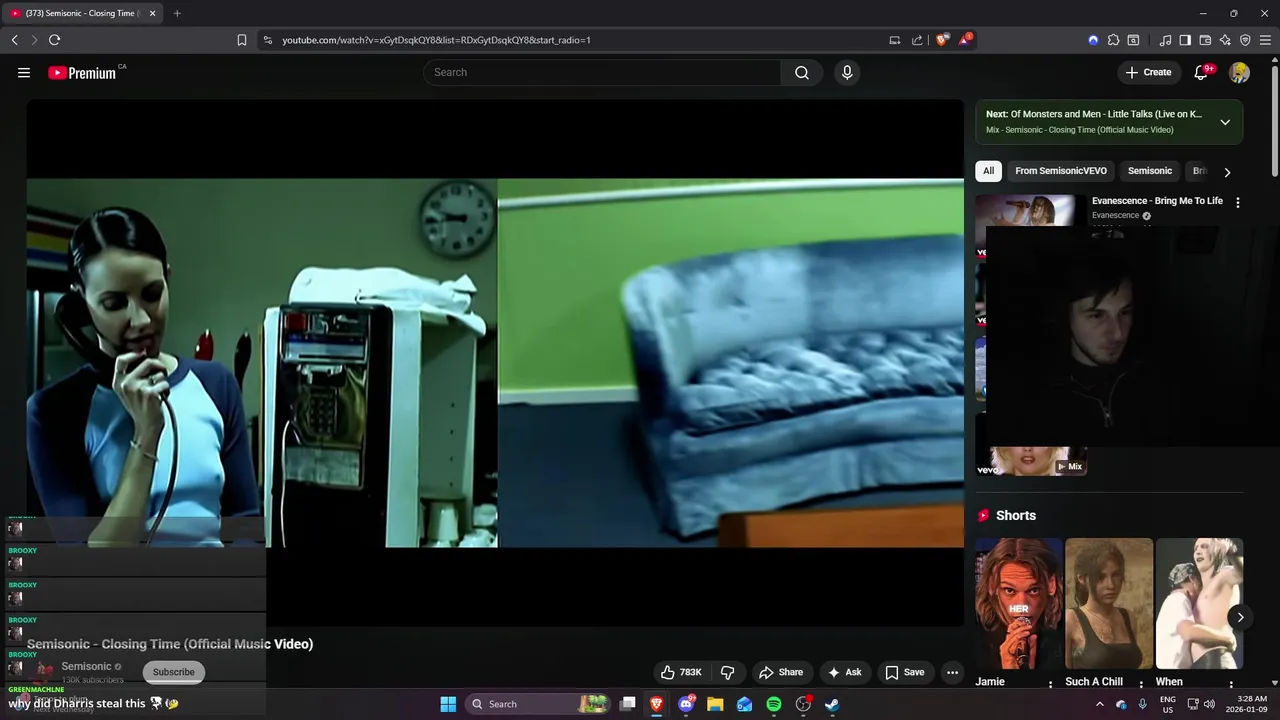Open Semisonic channel name link

[86, 666]
